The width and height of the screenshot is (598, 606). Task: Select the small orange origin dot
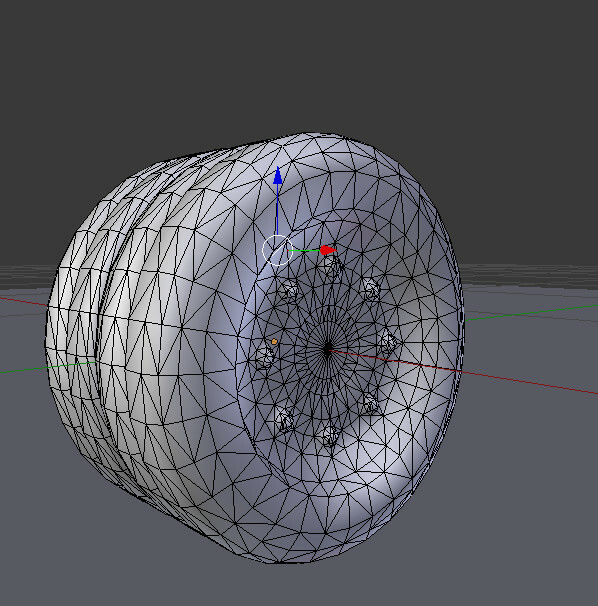coord(274,341)
